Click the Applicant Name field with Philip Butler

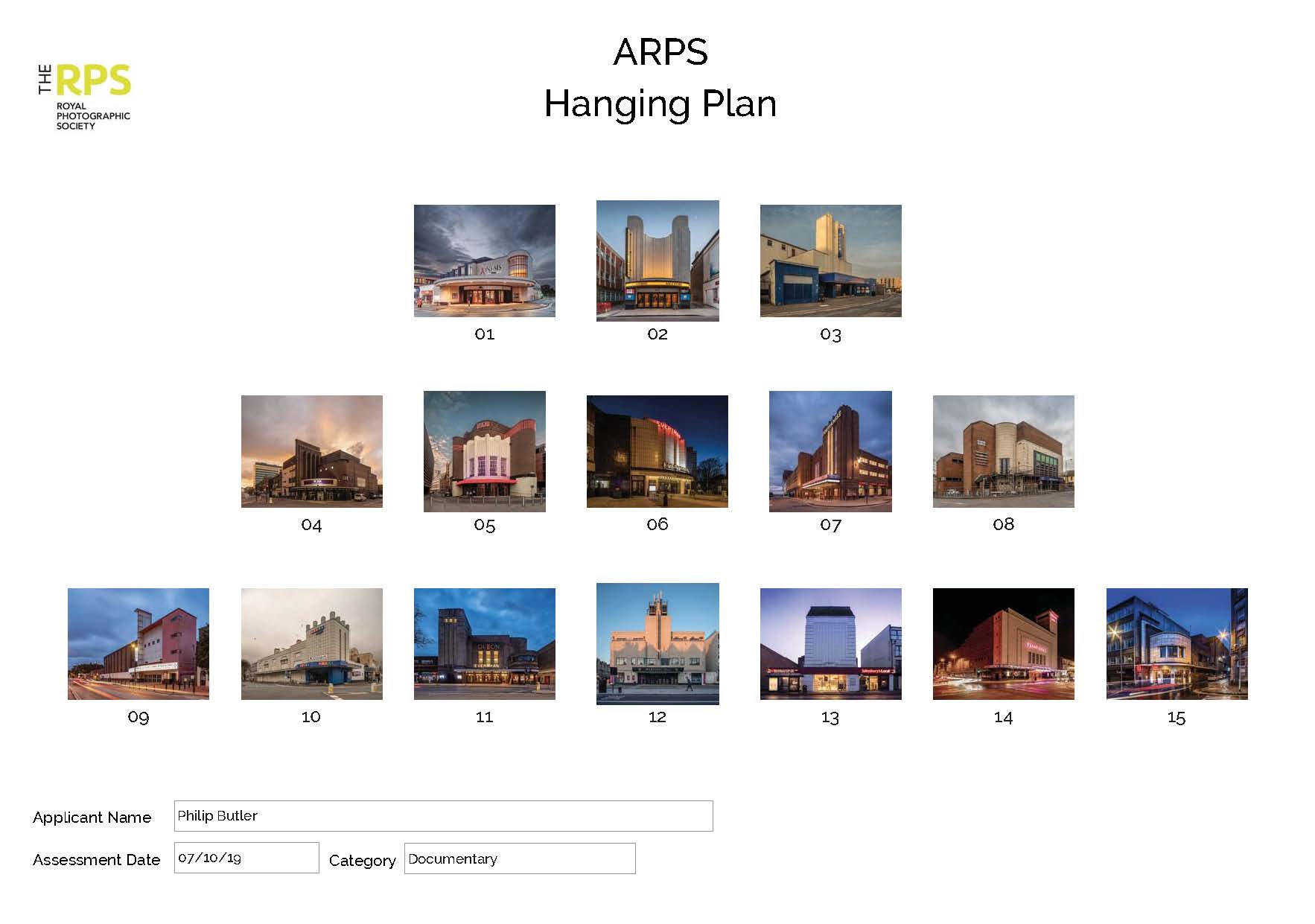pos(443,816)
